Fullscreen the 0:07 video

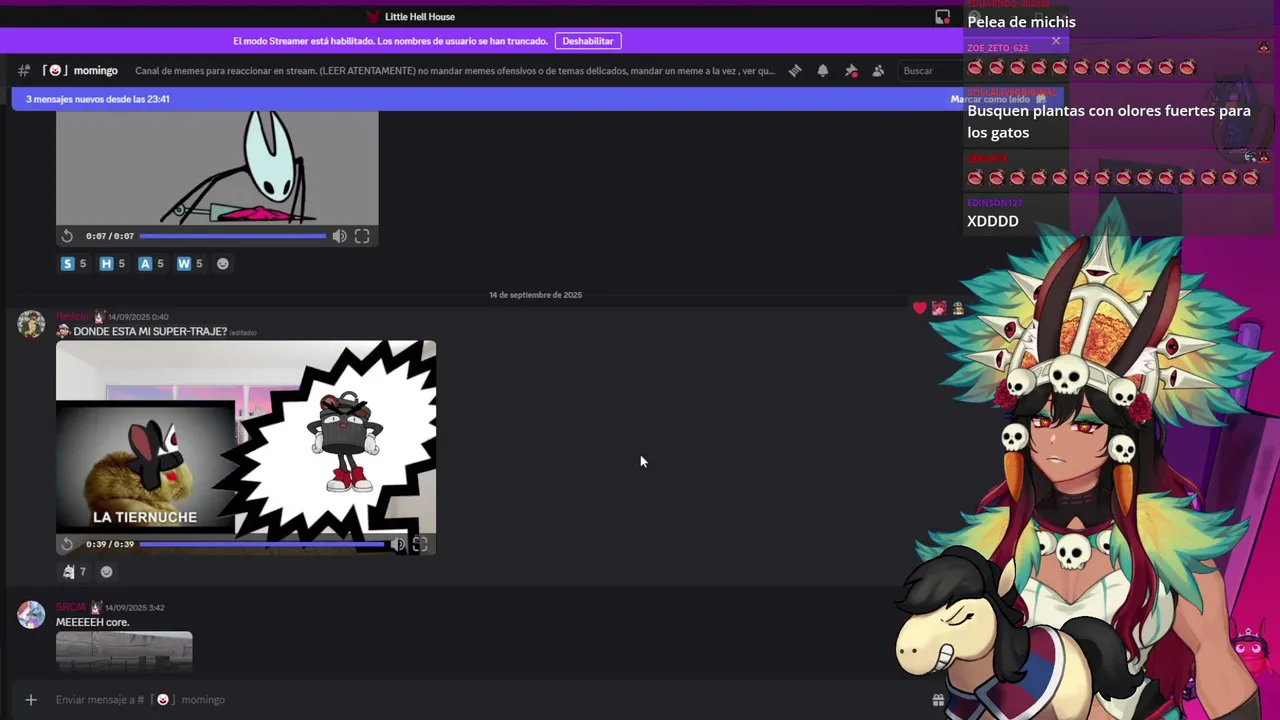(362, 236)
